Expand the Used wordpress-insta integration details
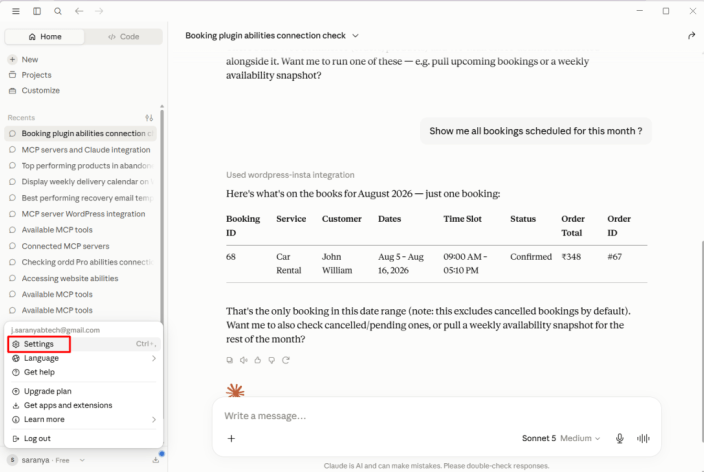The width and height of the screenshot is (704, 472). click(290, 175)
